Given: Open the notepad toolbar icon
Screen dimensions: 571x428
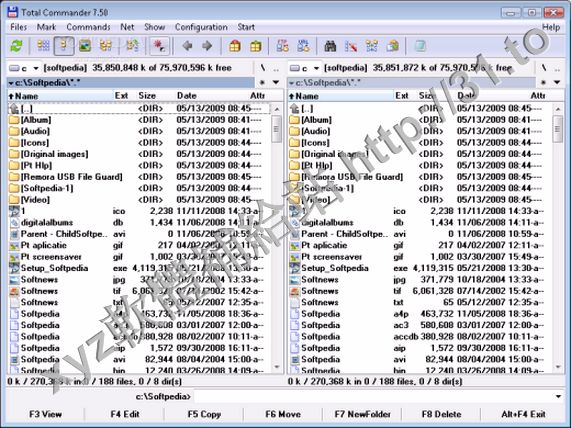Looking at the screenshot, I should point(420,46).
